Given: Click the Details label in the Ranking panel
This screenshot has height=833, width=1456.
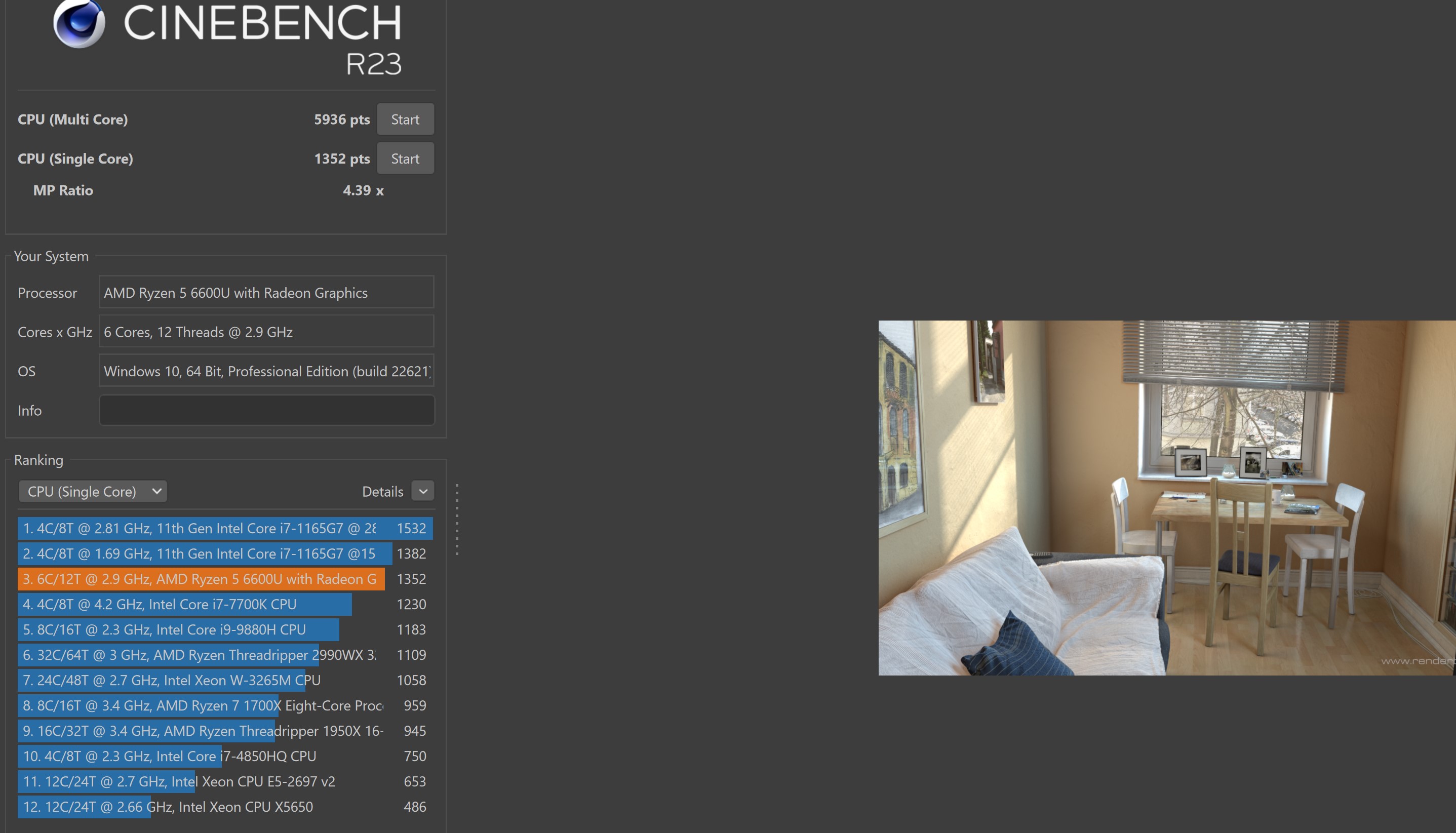Looking at the screenshot, I should 382,492.
